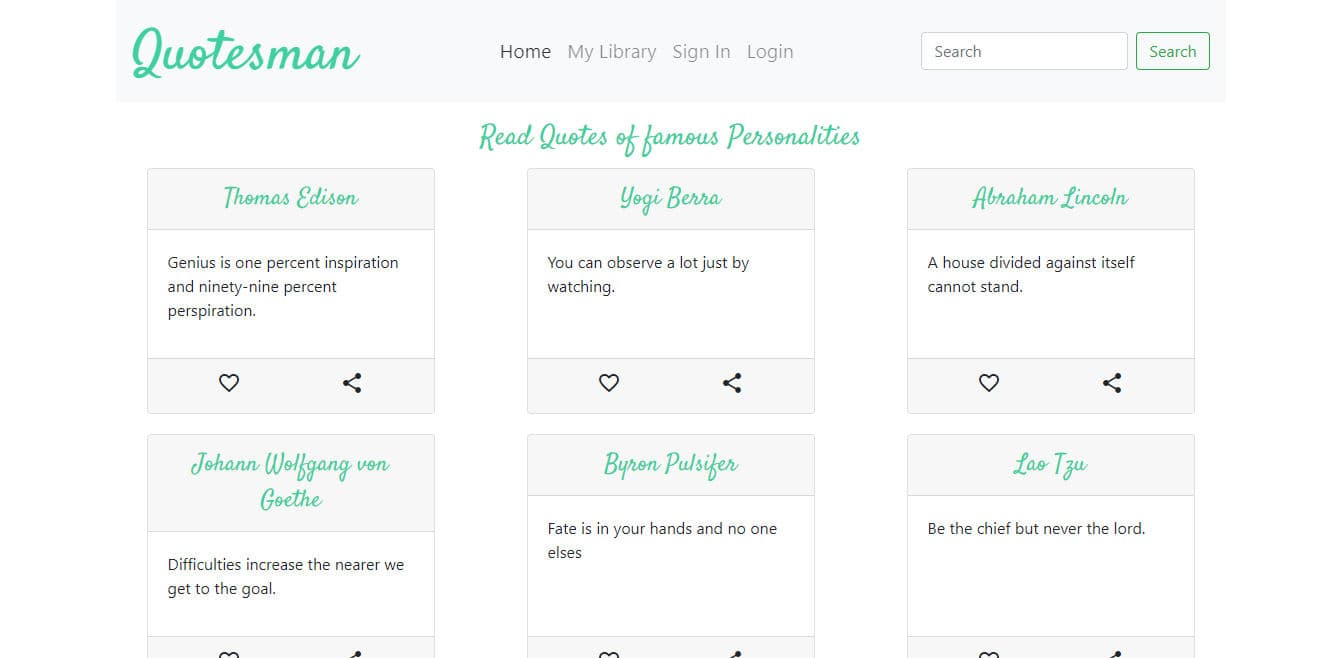Open the Sign In page
The height and width of the screenshot is (658, 1339).
(701, 52)
